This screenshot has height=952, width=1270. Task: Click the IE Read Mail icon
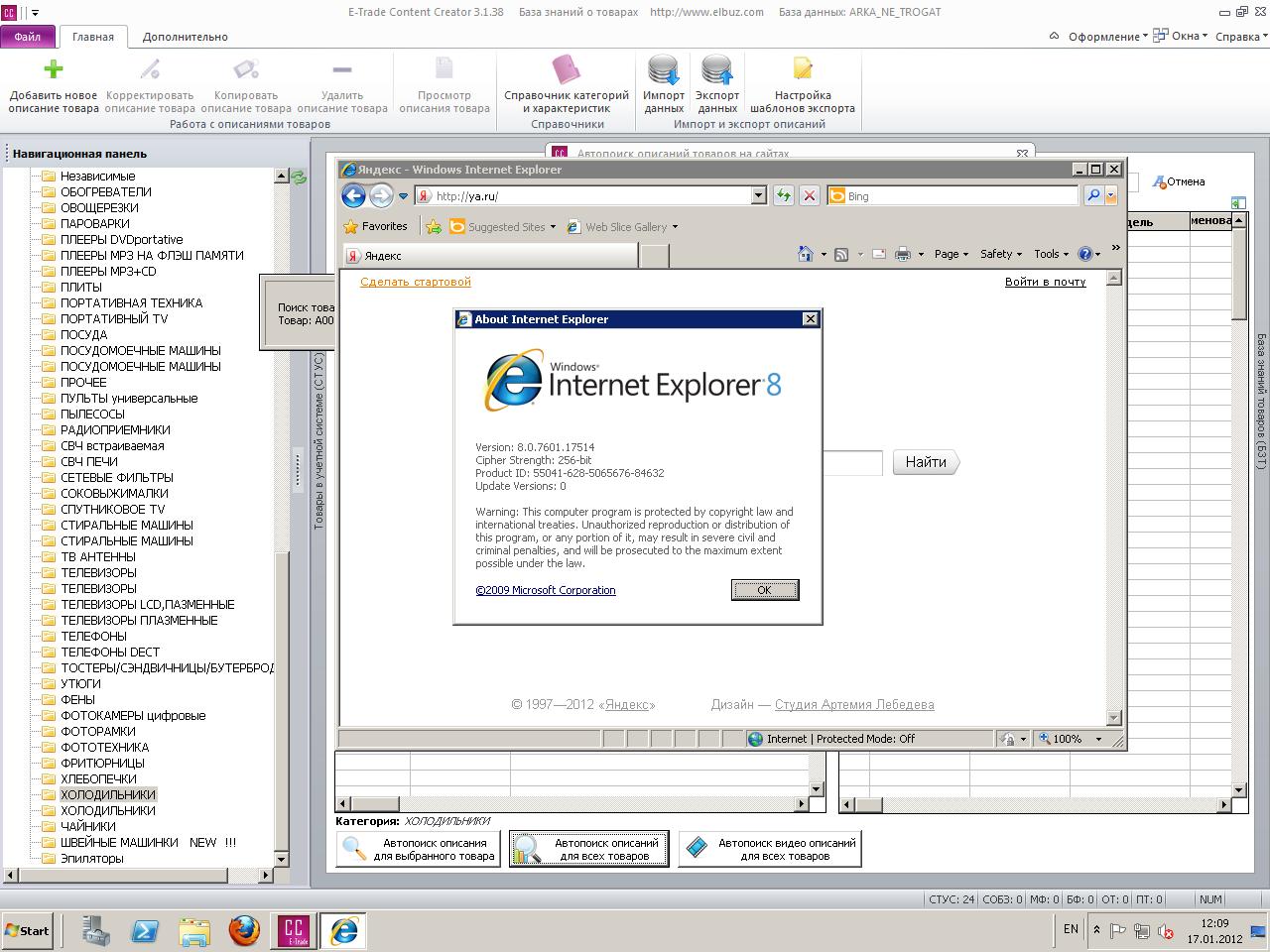(878, 254)
